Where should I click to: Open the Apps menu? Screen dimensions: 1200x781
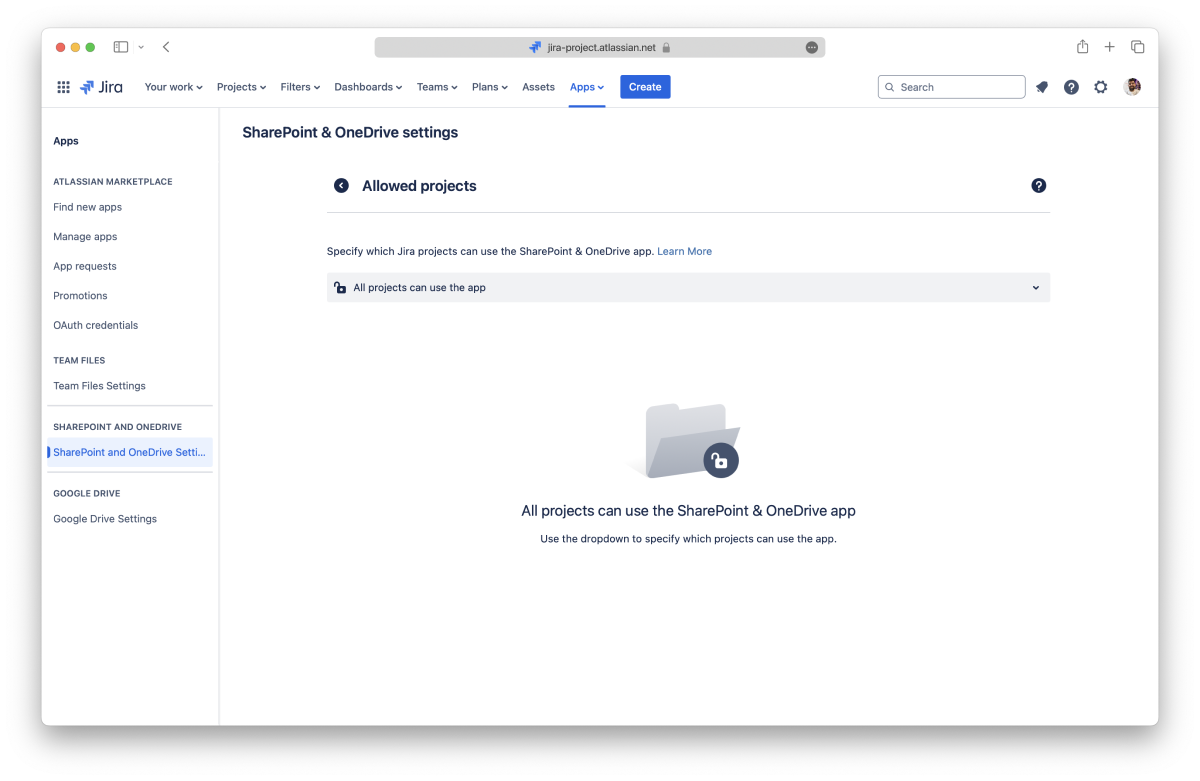point(587,87)
